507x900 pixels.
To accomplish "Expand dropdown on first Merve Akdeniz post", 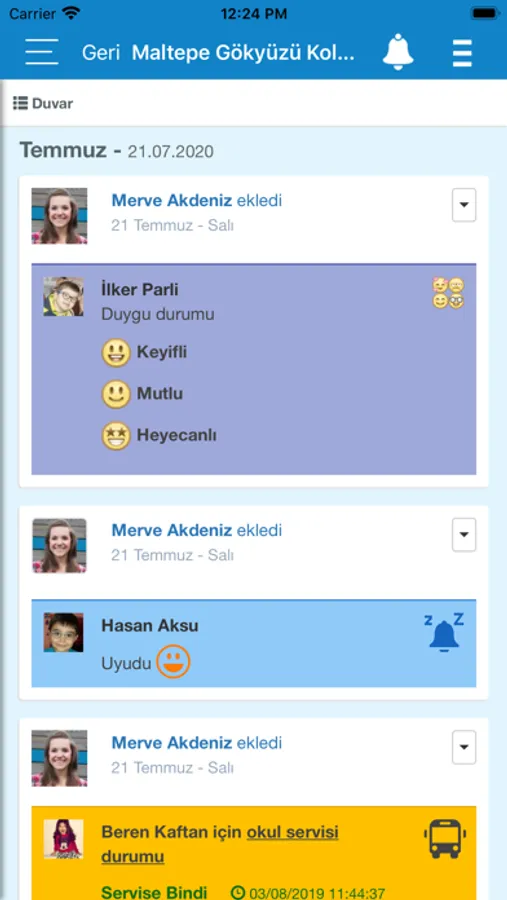I will (464, 205).
